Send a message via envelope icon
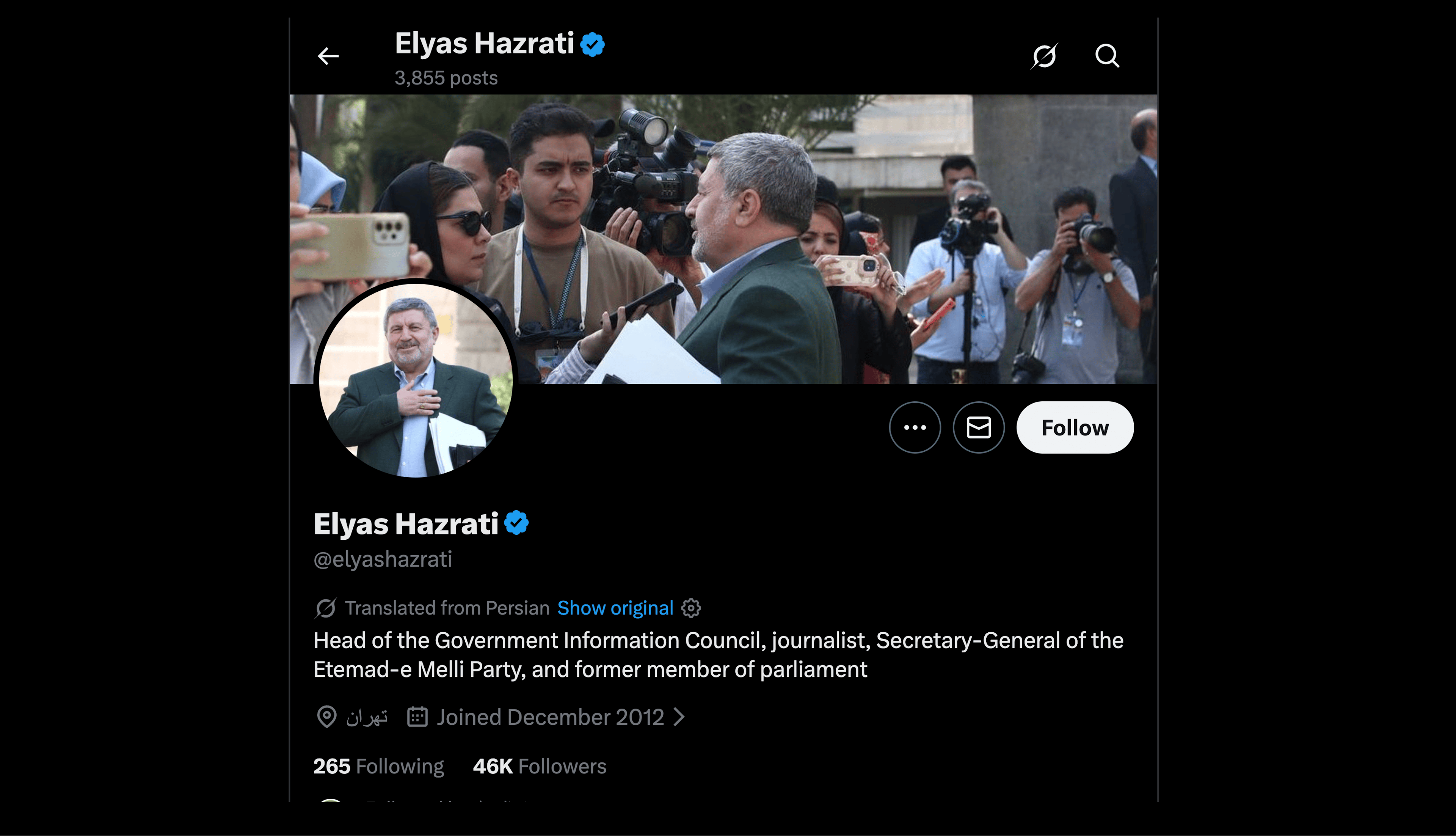The width and height of the screenshot is (1456, 836). coord(979,427)
